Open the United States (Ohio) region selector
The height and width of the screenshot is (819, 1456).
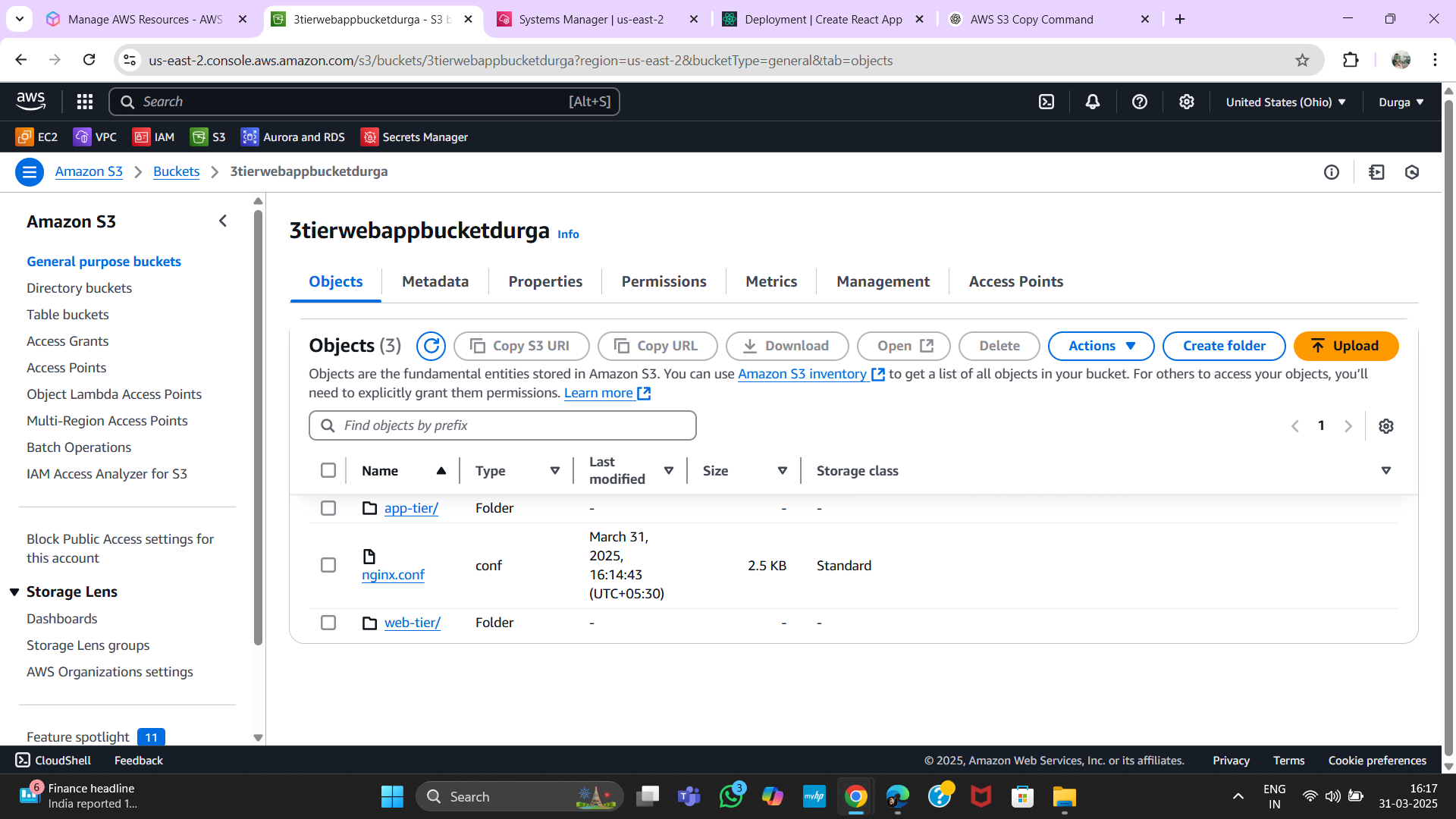coord(1285,102)
